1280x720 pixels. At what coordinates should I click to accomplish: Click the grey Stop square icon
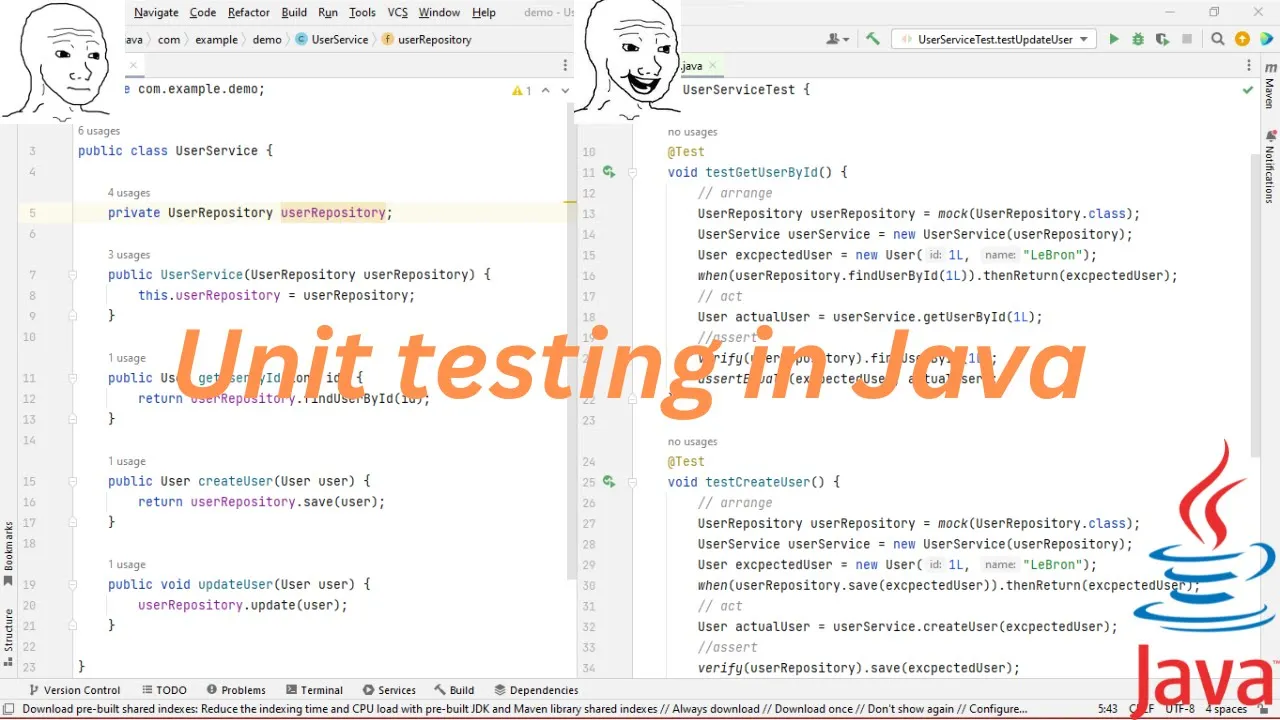[x=1187, y=39]
